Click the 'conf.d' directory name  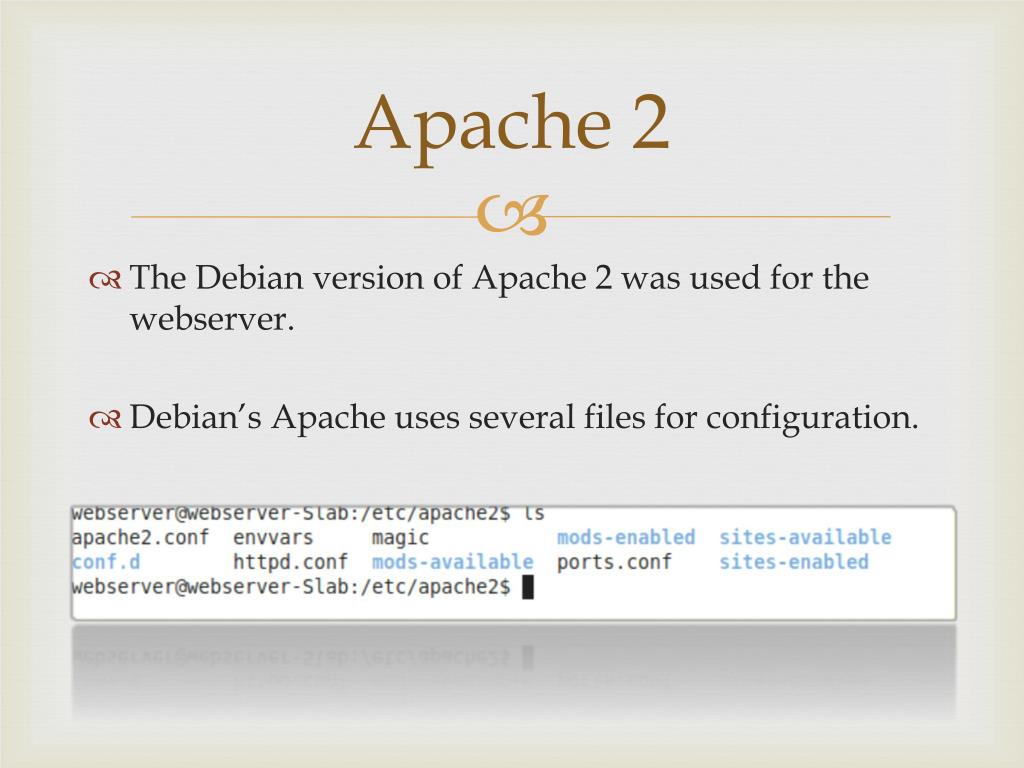(106, 562)
